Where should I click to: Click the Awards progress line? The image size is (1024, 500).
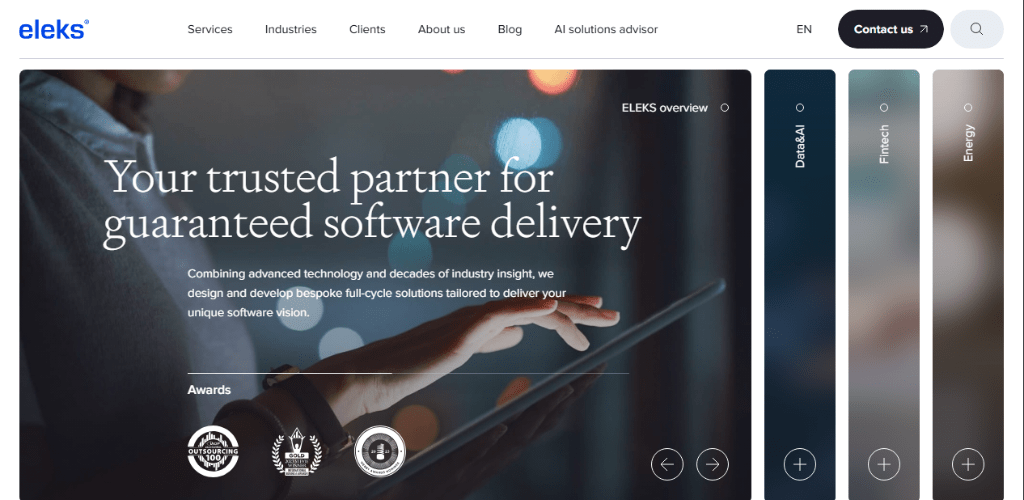pyautogui.click(x=408, y=373)
